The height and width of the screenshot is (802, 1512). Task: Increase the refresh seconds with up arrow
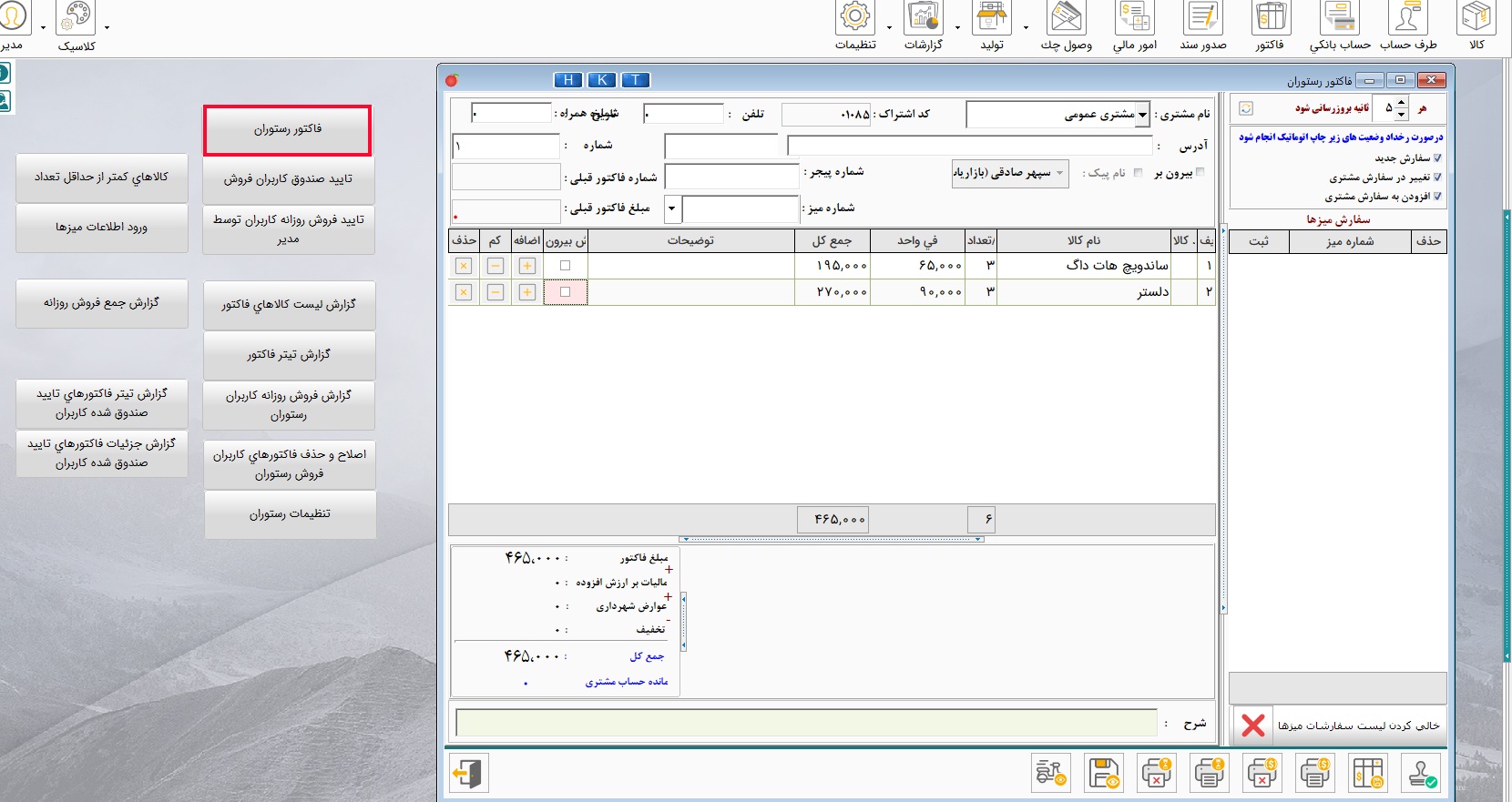[1402, 102]
